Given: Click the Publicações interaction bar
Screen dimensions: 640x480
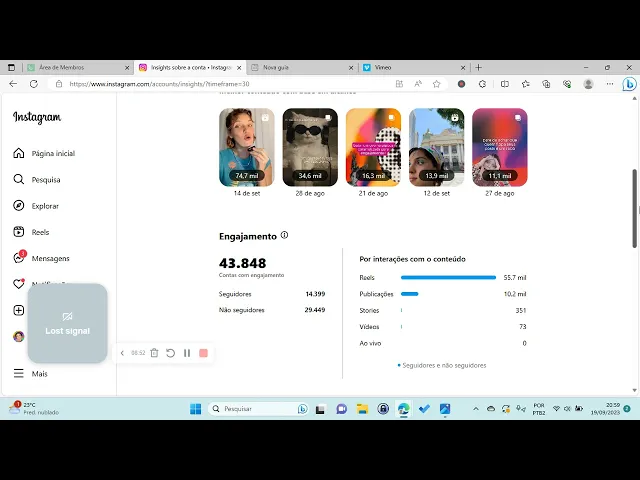Looking at the screenshot, I should pyautogui.click(x=409, y=294).
